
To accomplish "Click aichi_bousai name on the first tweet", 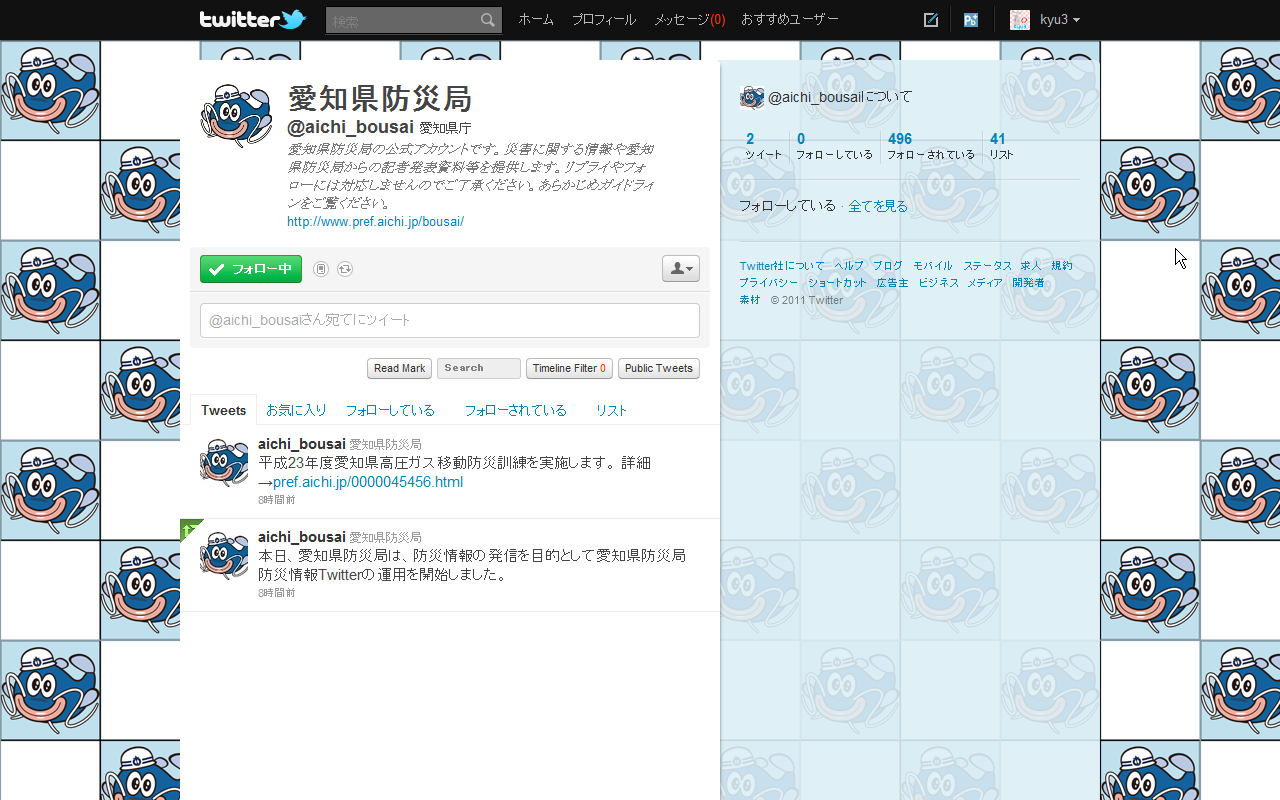I will point(302,443).
